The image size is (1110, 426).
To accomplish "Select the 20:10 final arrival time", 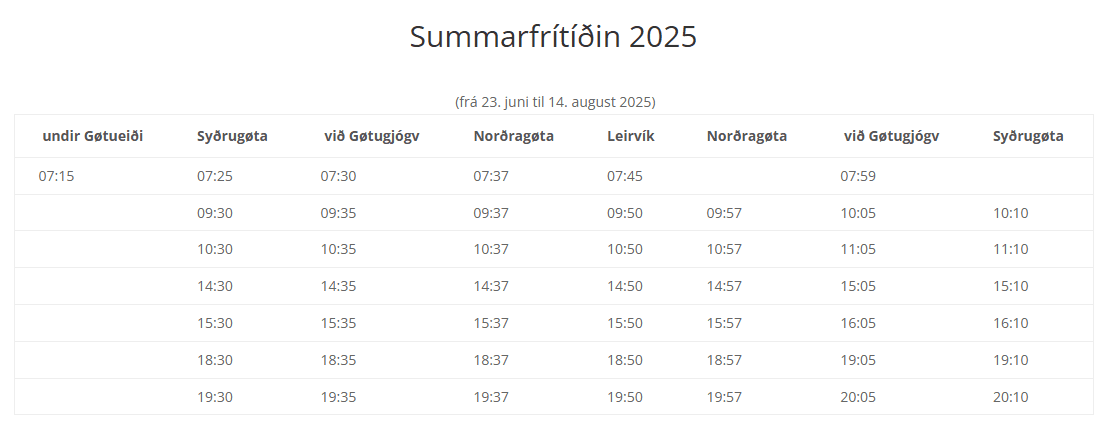I will coord(1011,397).
